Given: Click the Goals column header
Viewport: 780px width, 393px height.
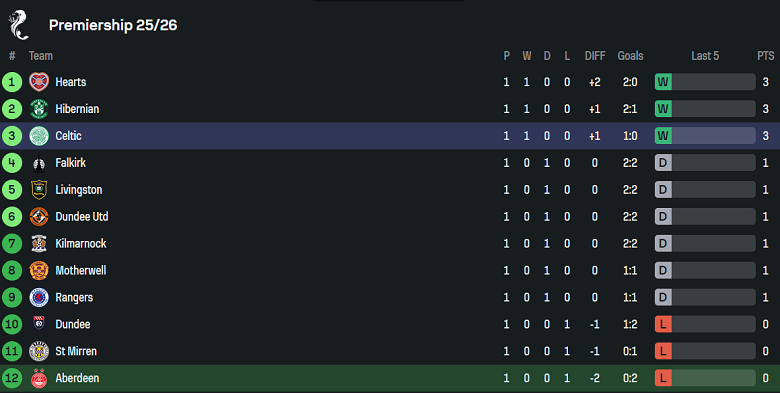Looking at the screenshot, I should click(630, 56).
